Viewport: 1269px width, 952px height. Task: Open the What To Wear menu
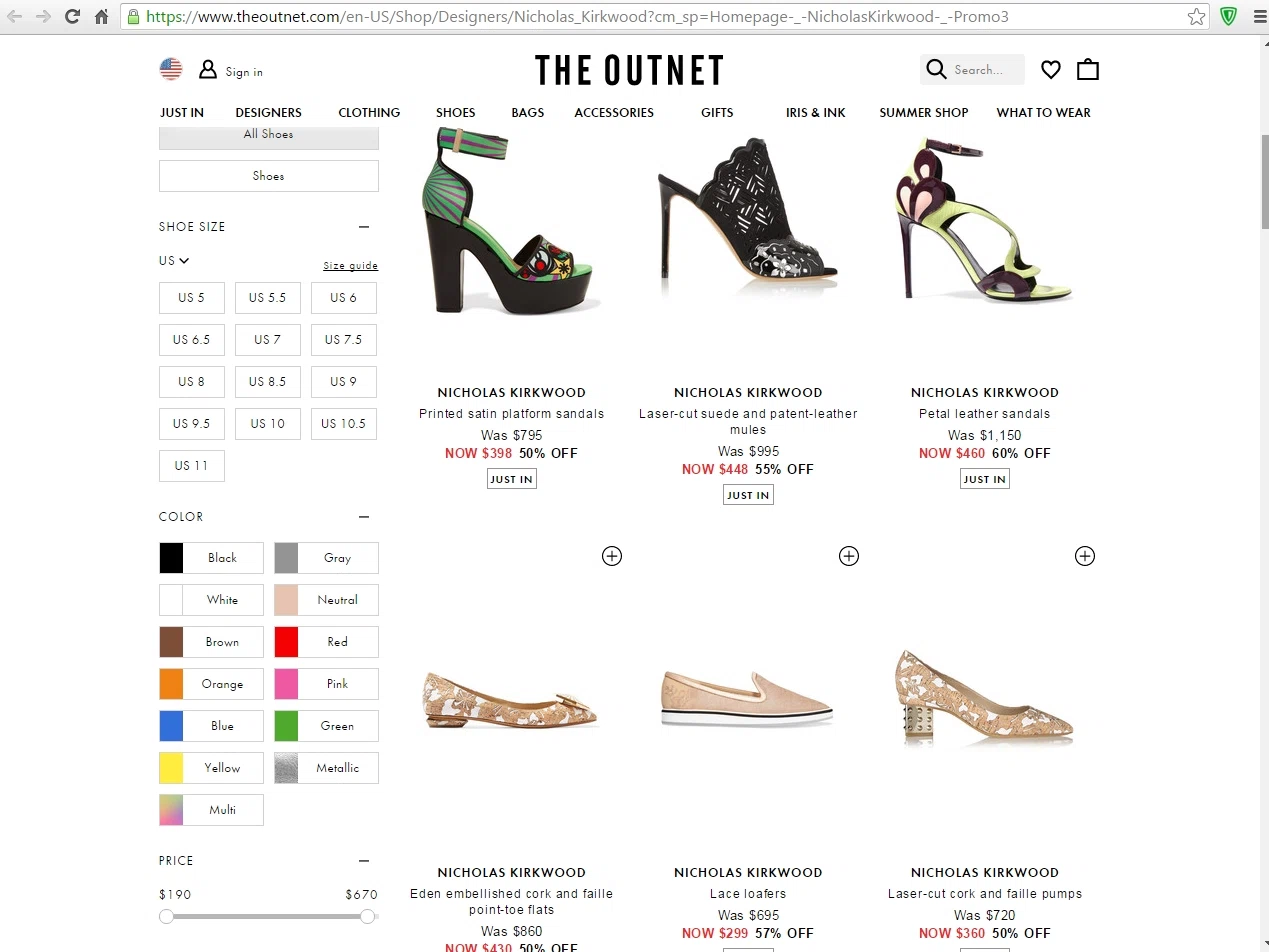(x=1044, y=113)
